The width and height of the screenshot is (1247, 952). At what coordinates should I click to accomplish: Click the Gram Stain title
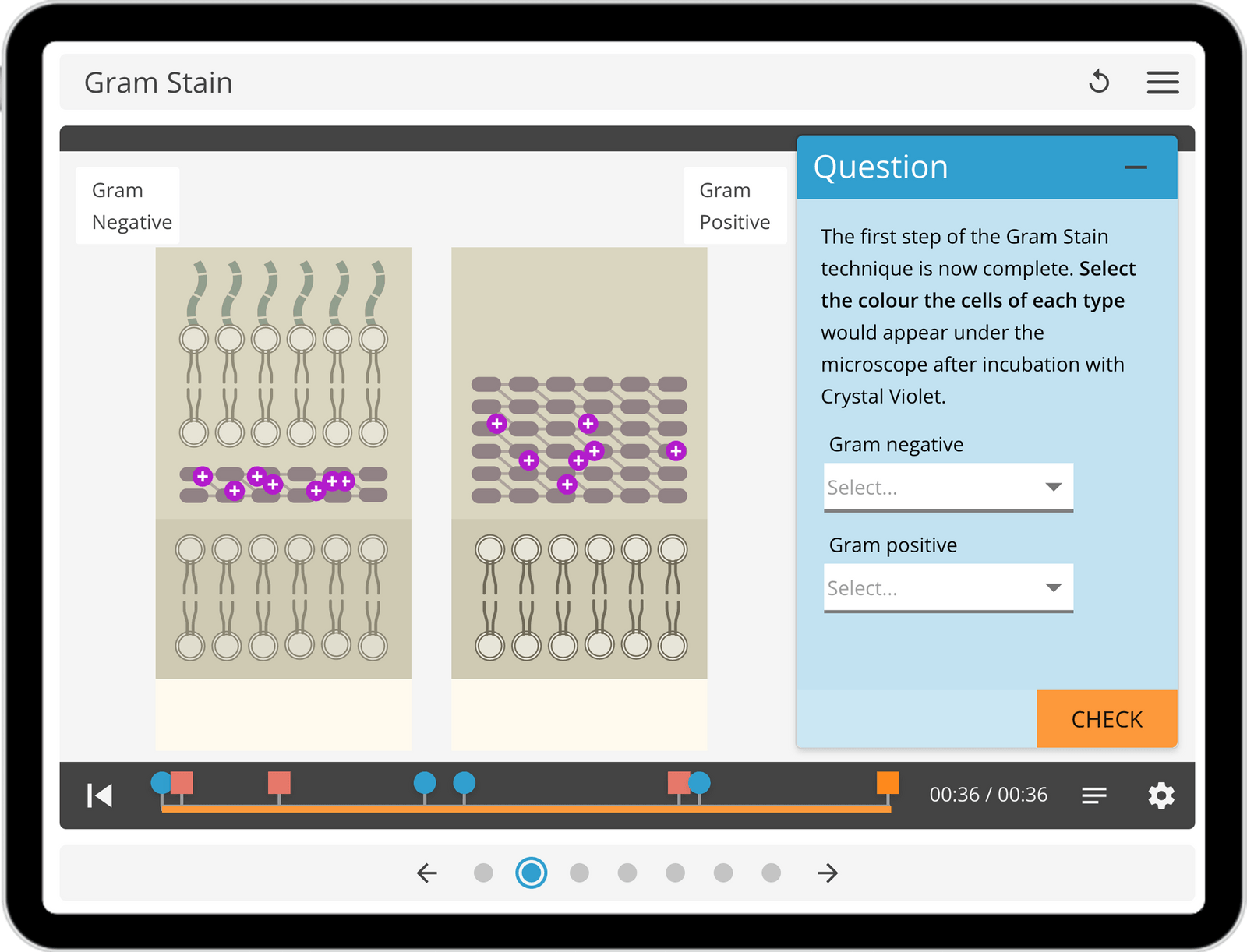[158, 82]
